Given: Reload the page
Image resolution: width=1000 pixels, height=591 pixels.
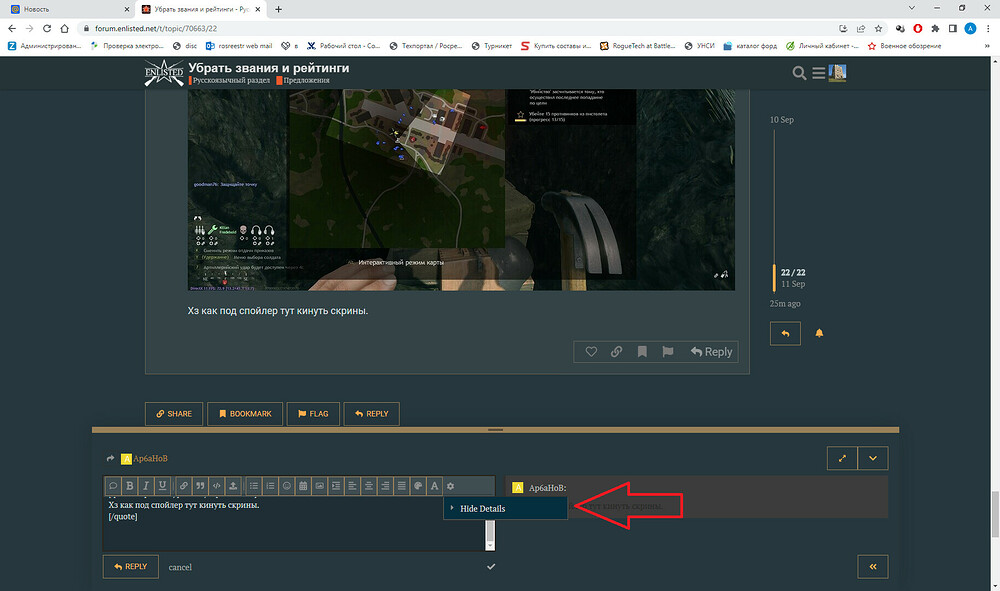Looking at the screenshot, I should [47, 28].
